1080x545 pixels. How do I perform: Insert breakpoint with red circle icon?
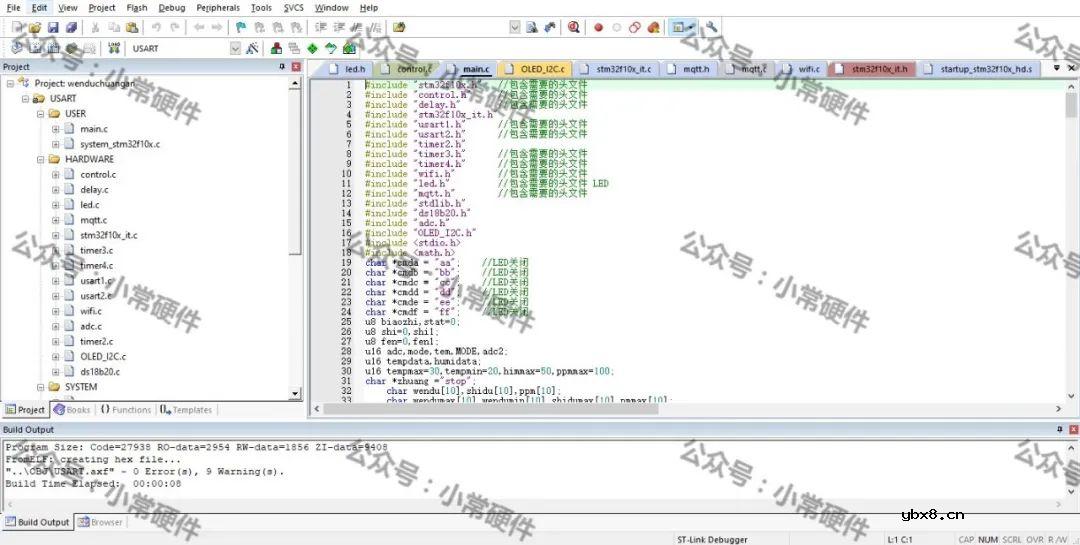point(598,27)
